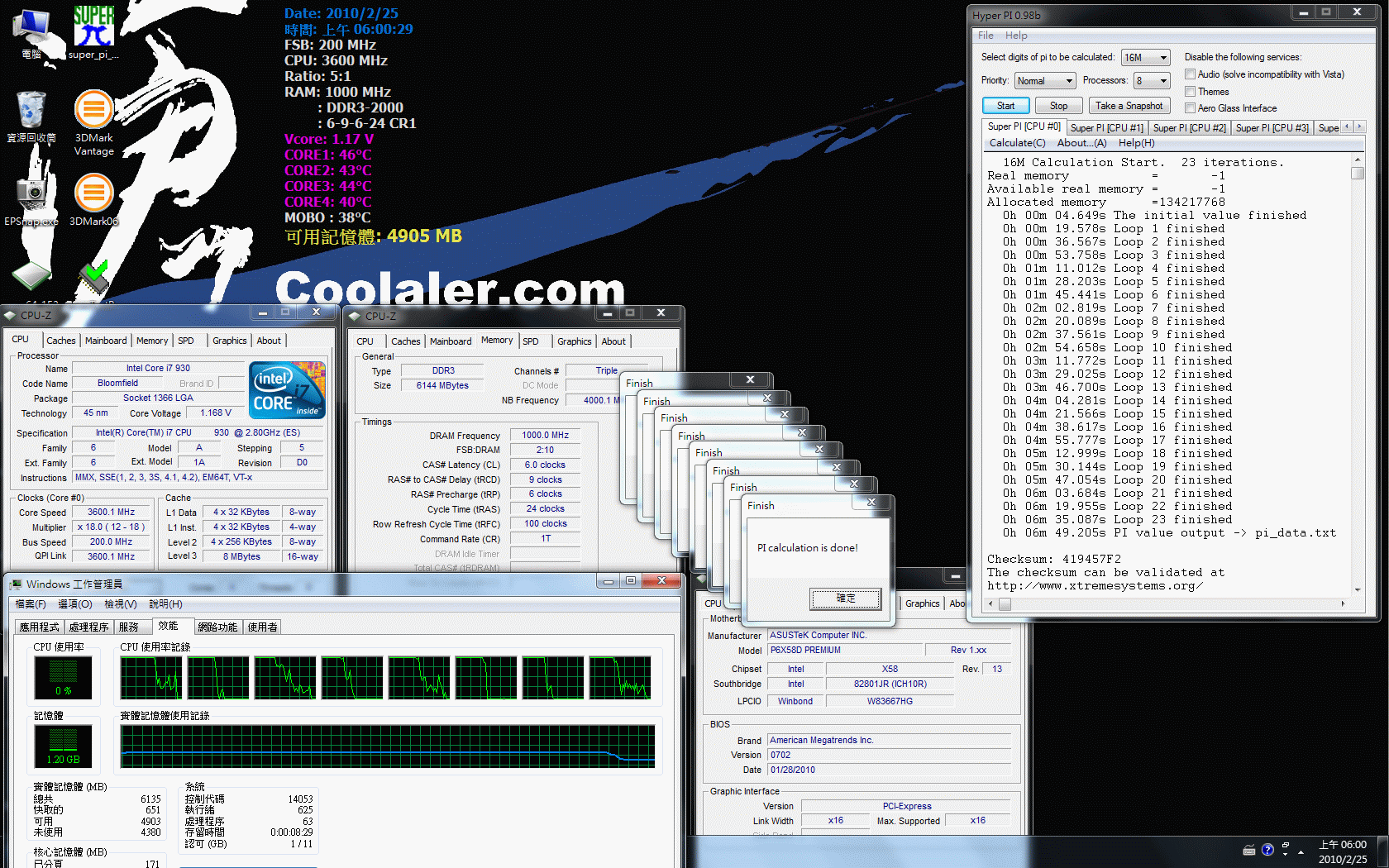Switch to Super PI [CPU #2] tab

[x=1189, y=128]
